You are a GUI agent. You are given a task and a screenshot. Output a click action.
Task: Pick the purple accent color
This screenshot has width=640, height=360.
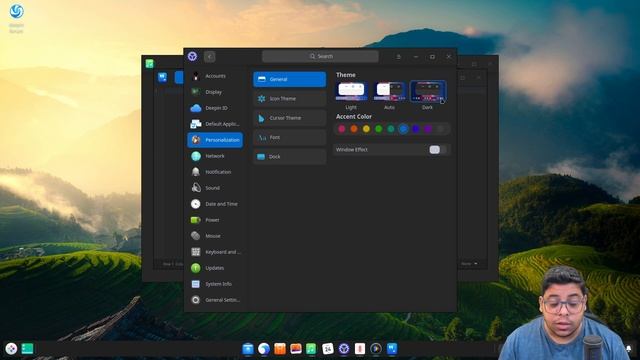coord(428,129)
